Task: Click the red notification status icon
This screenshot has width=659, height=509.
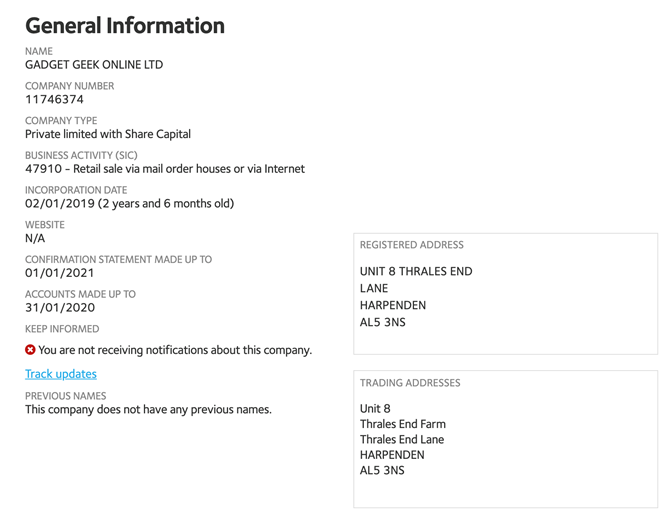Action: tap(30, 350)
